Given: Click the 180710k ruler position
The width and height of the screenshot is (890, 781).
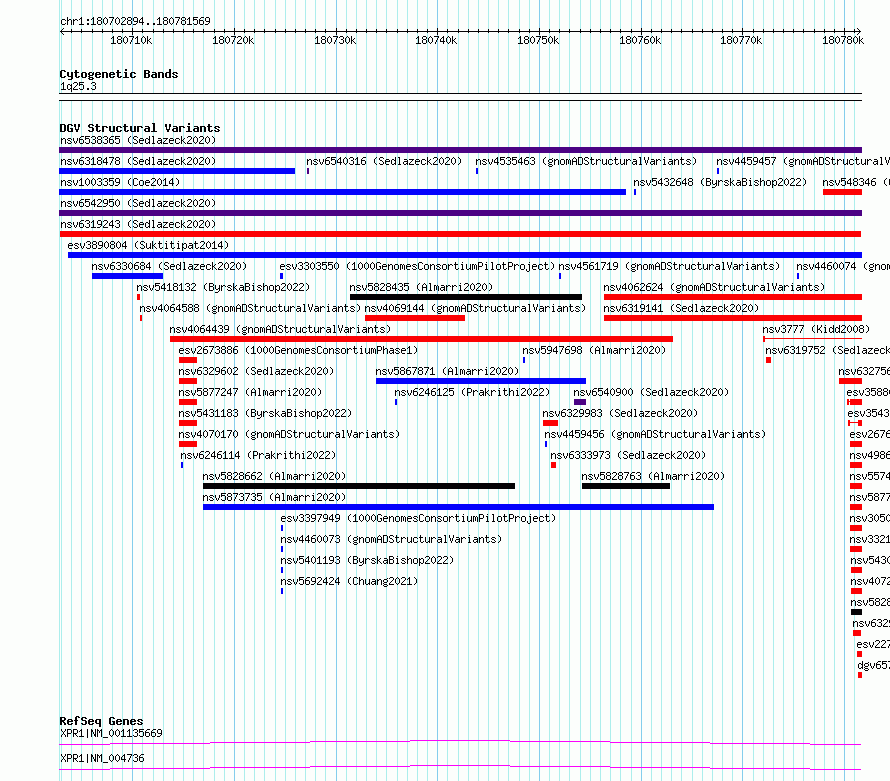Looking at the screenshot, I should [x=131, y=40].
